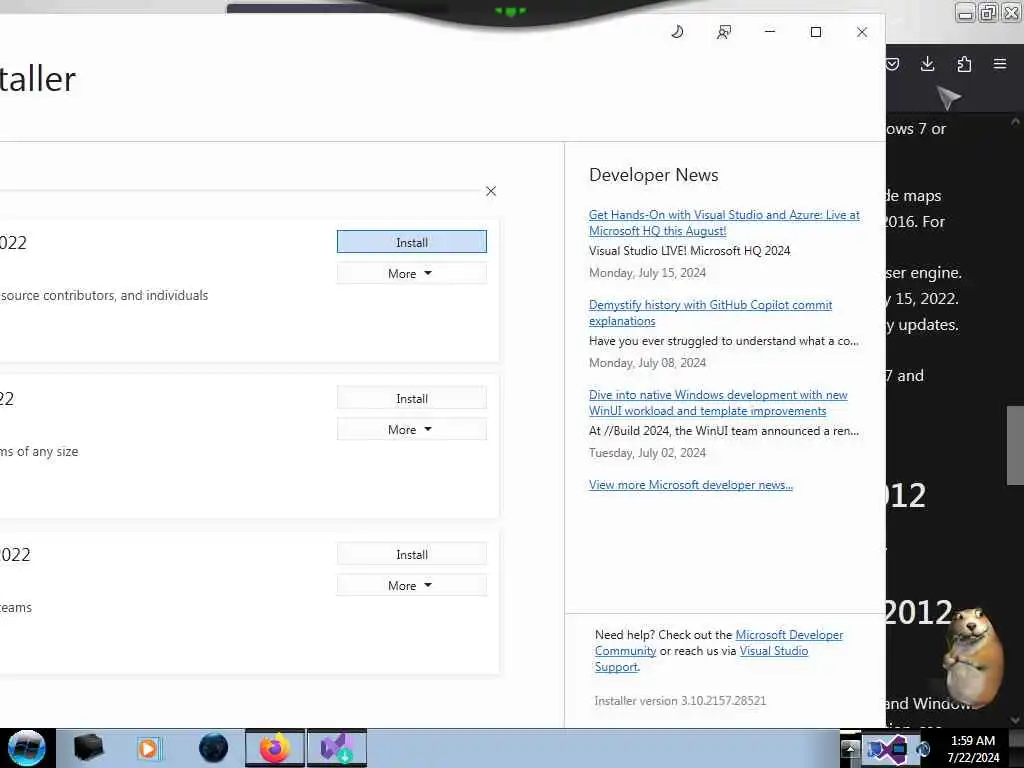1024x768 pixels.
Task: Switch to Firefox from the taskbar
Action: pyautogui.click(x=275, y=748)
